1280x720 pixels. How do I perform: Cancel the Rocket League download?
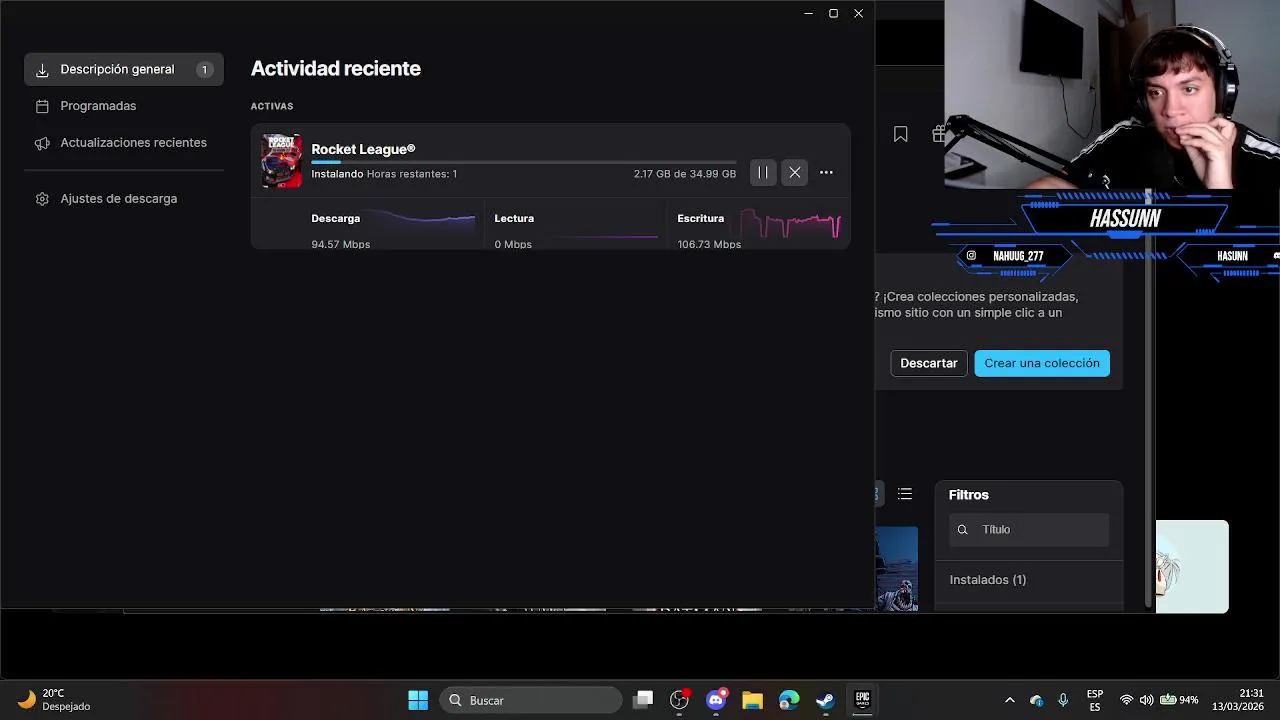pos(795,172)
